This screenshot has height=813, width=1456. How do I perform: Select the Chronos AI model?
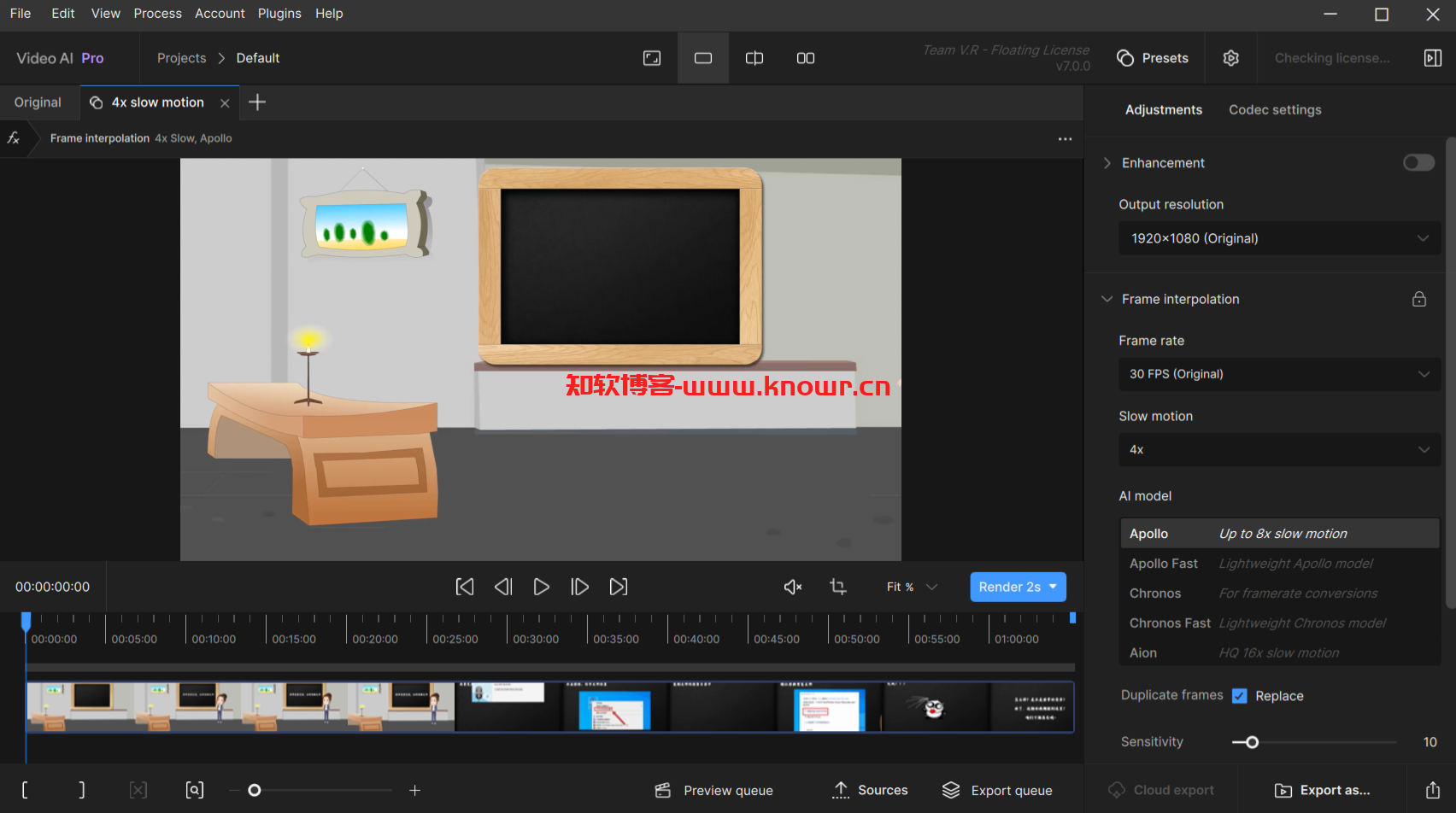click(1279, 594)
